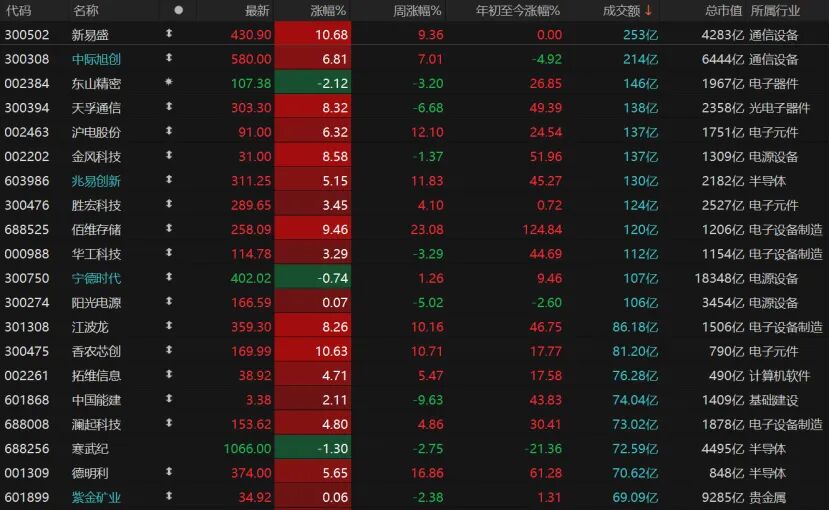Click the marker icon beside 新易盛

click(x=169, y=35)
